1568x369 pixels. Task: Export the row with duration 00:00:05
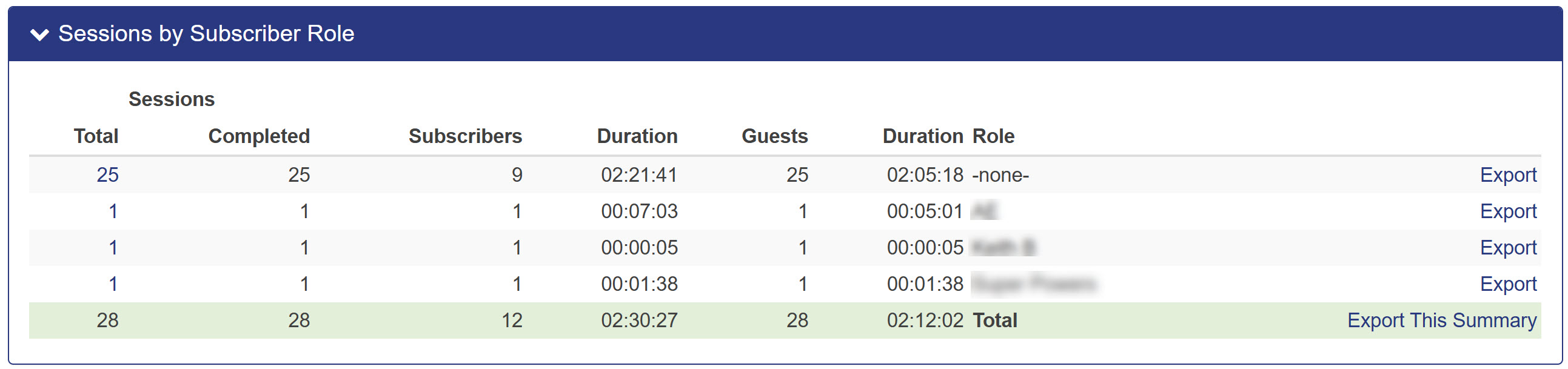pos(1507,248)
